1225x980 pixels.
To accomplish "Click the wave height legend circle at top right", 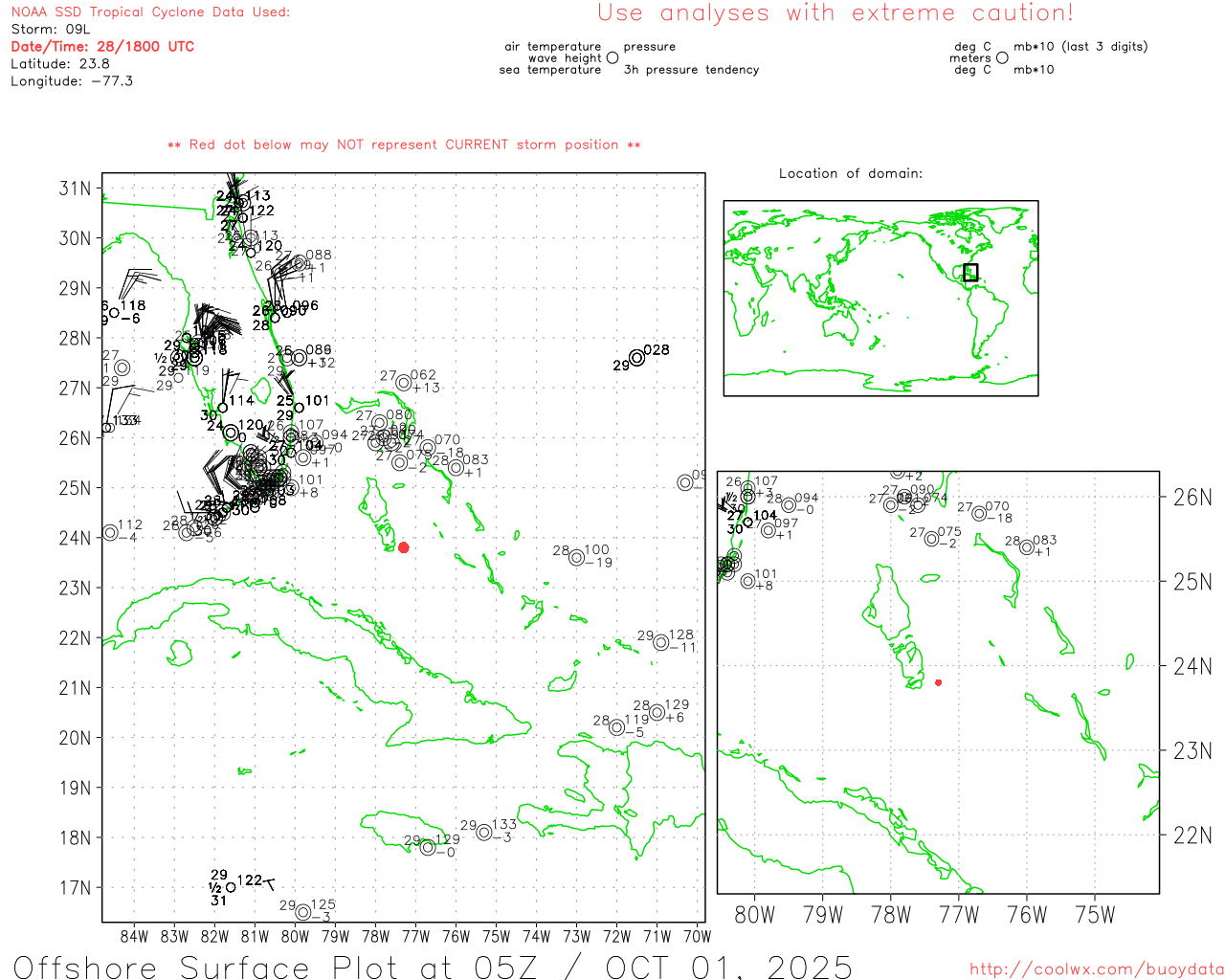I will point(1002,57).
